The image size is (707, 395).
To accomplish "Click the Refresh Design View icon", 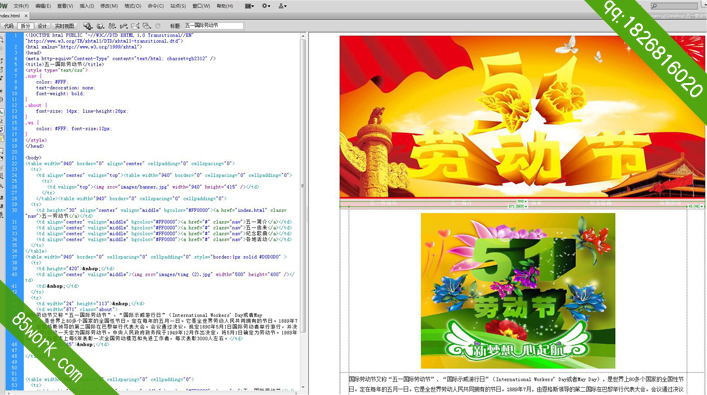I will pos(158,26).
